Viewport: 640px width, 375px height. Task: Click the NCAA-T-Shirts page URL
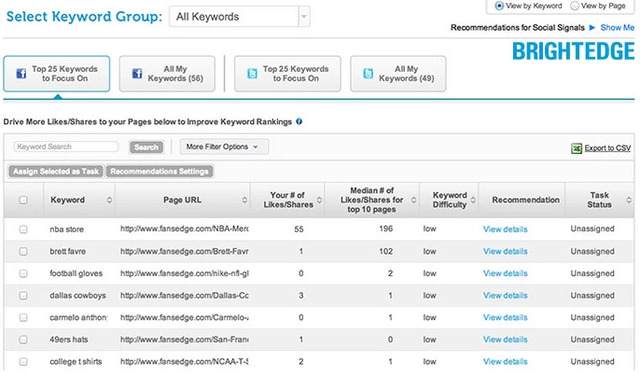click(x=184, y=362)
